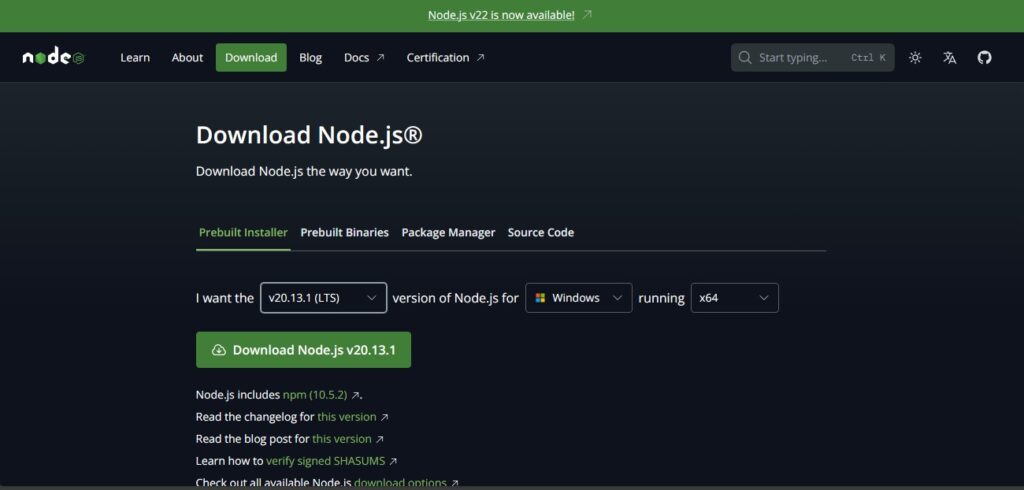Viewport: 1024px width, 490px height.
Task: Switch to Package Manager tab
Action: coord(448,233)
